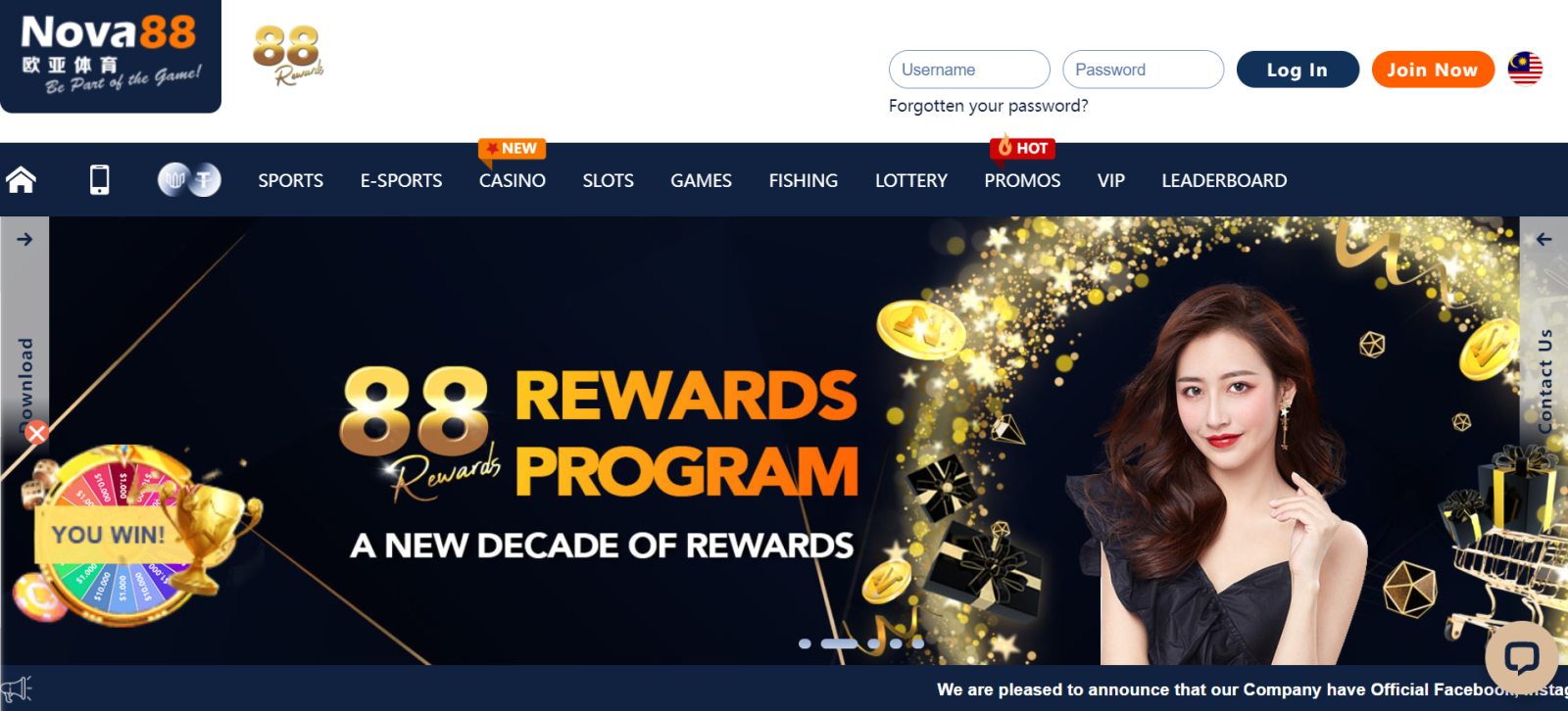Select the Malaysia flag language icon
The width and height of the screenshot is (1568, 711).
pos(1525,69)
